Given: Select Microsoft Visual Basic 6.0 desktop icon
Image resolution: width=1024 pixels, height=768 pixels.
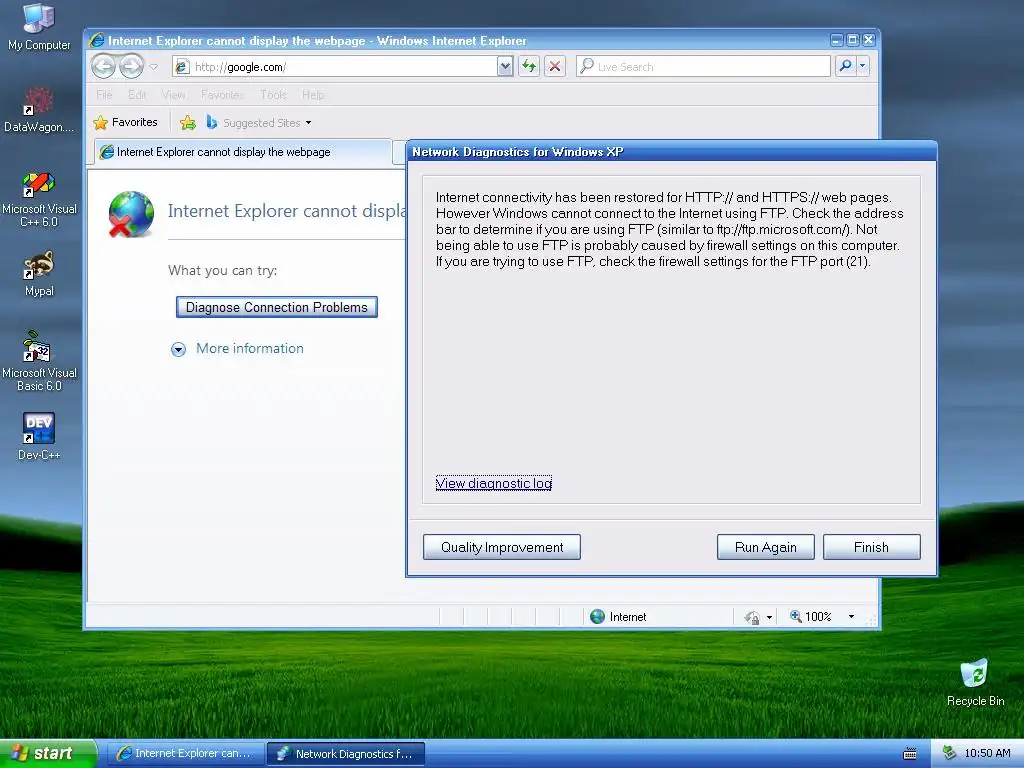Looking at the screenshot, I should click(39, 361).
